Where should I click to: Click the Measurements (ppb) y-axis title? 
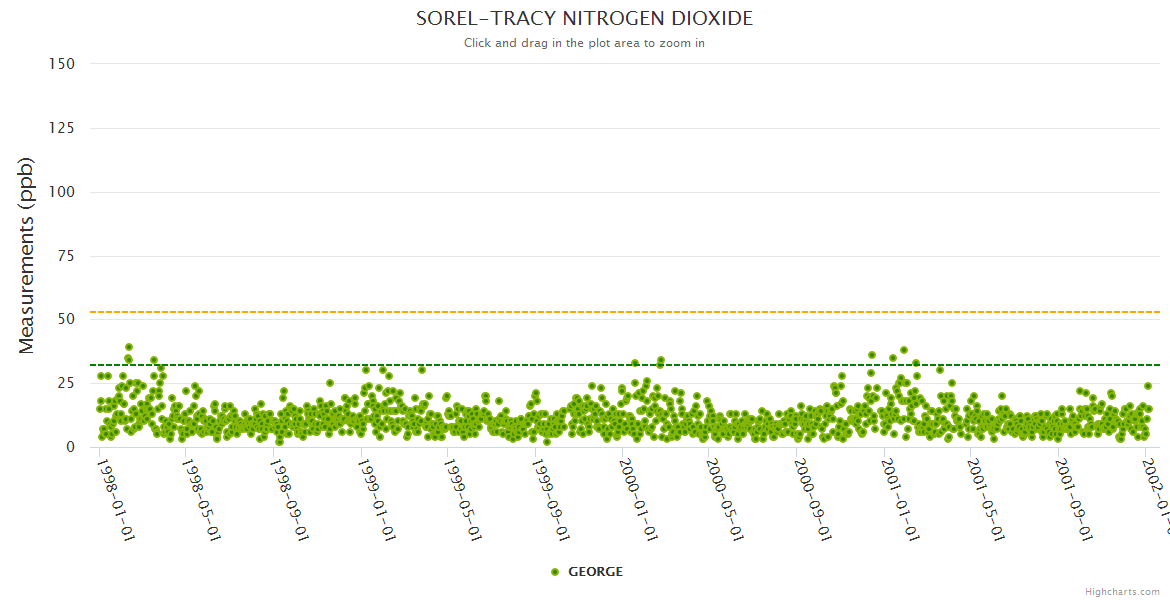[x=27, y=255]
